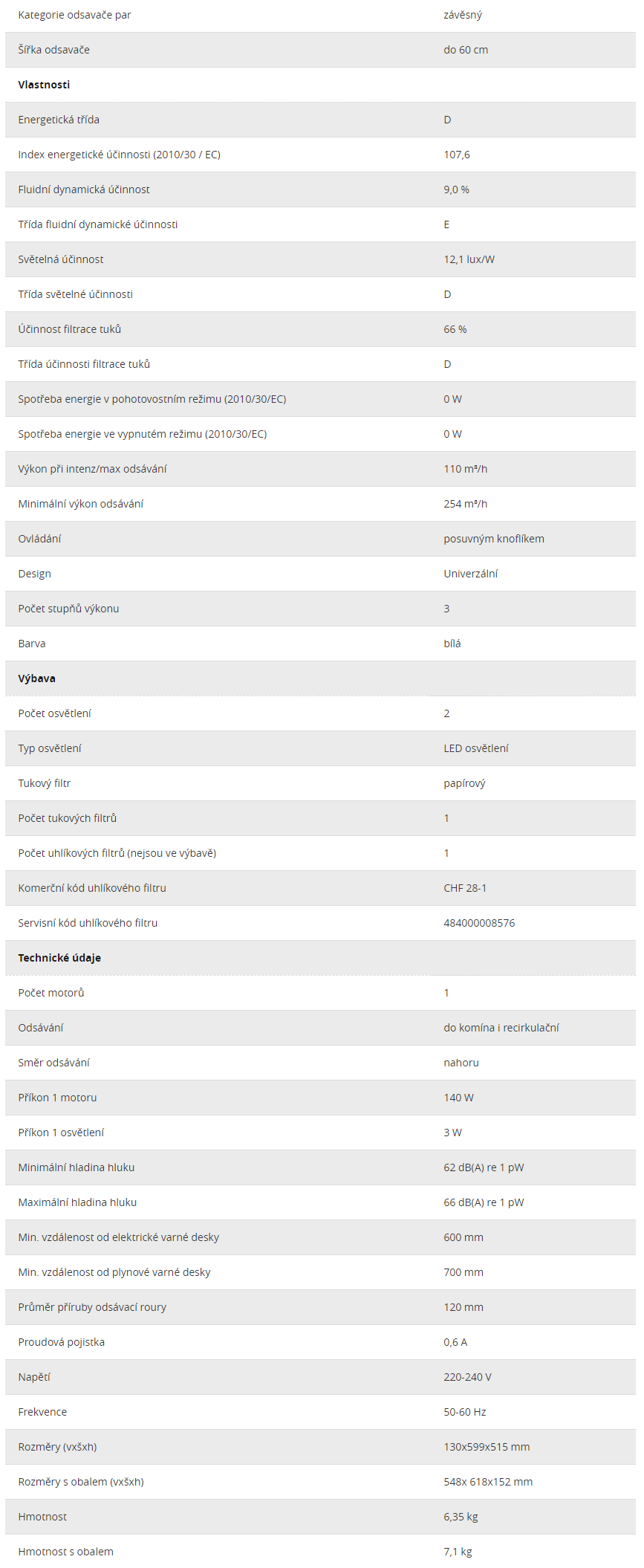Select the Hmotnost s obalem value 7,1 kg
Screen dimensions: 644x1568
pos(458,1552)
